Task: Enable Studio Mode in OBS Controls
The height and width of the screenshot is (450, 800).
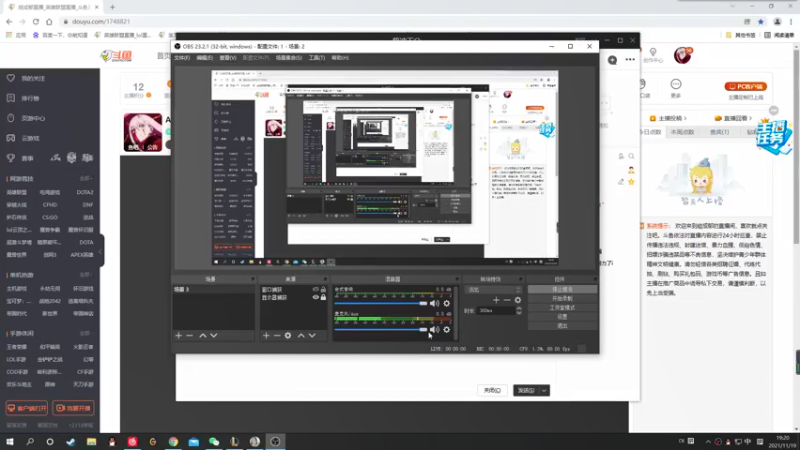Action: [x=562, y=308]
